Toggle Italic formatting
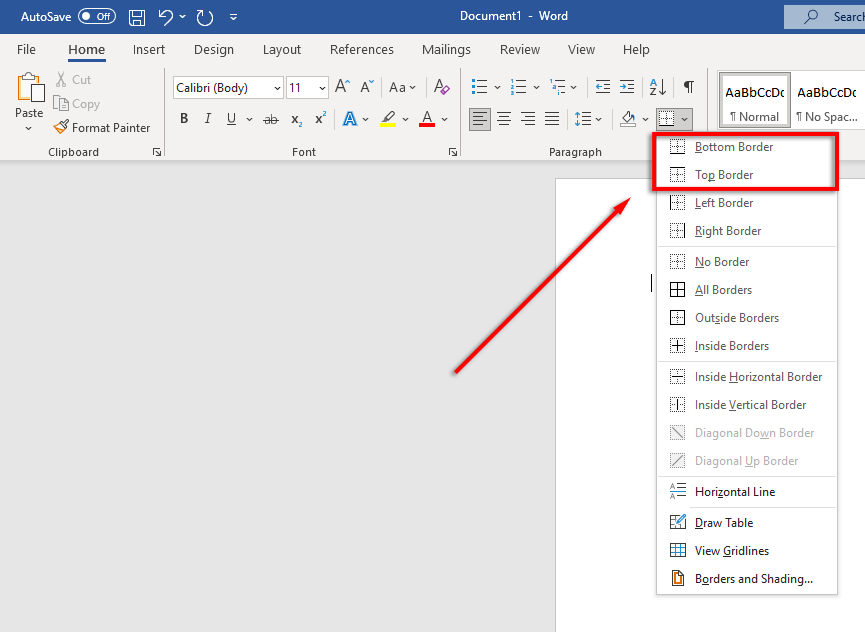 click(x=208, y=119)
